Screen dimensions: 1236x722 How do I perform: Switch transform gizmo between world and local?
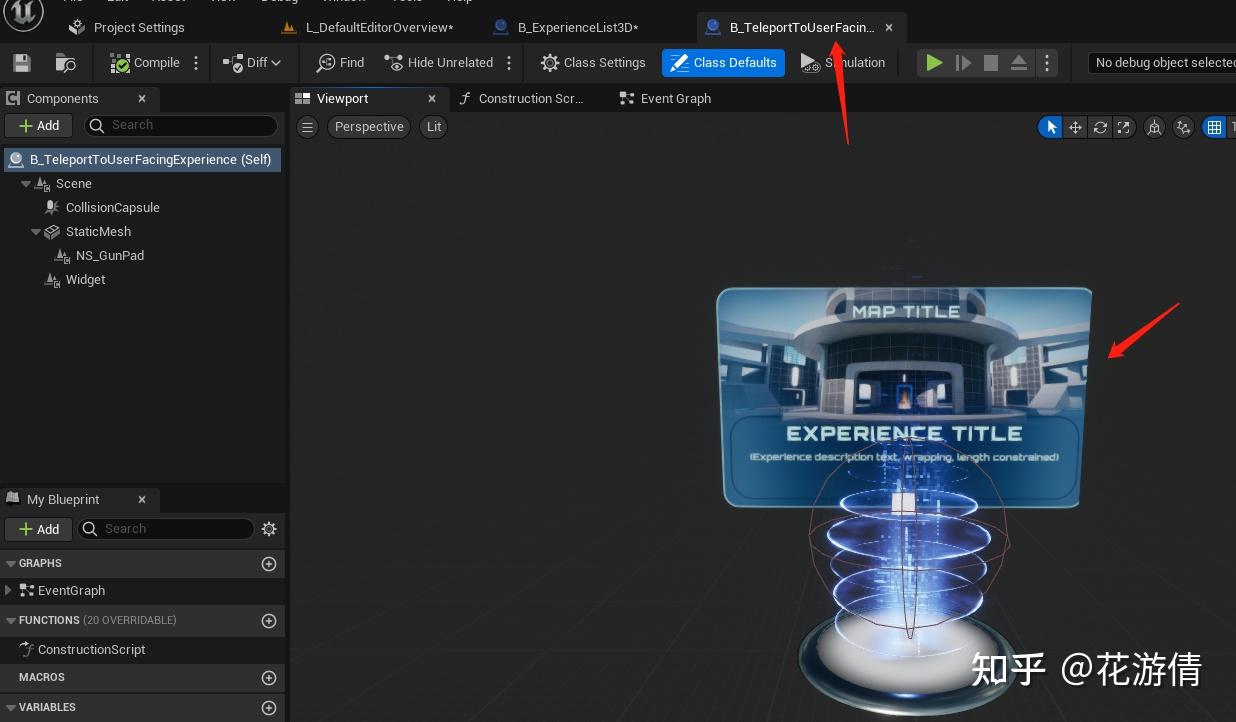[1154, 127]
